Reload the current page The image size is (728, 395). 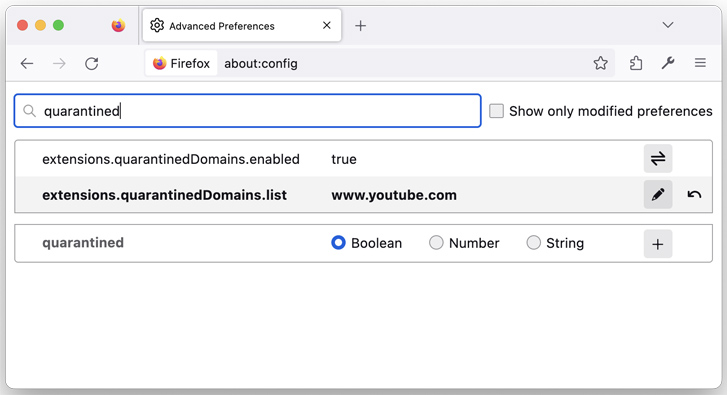pos(91,64)
